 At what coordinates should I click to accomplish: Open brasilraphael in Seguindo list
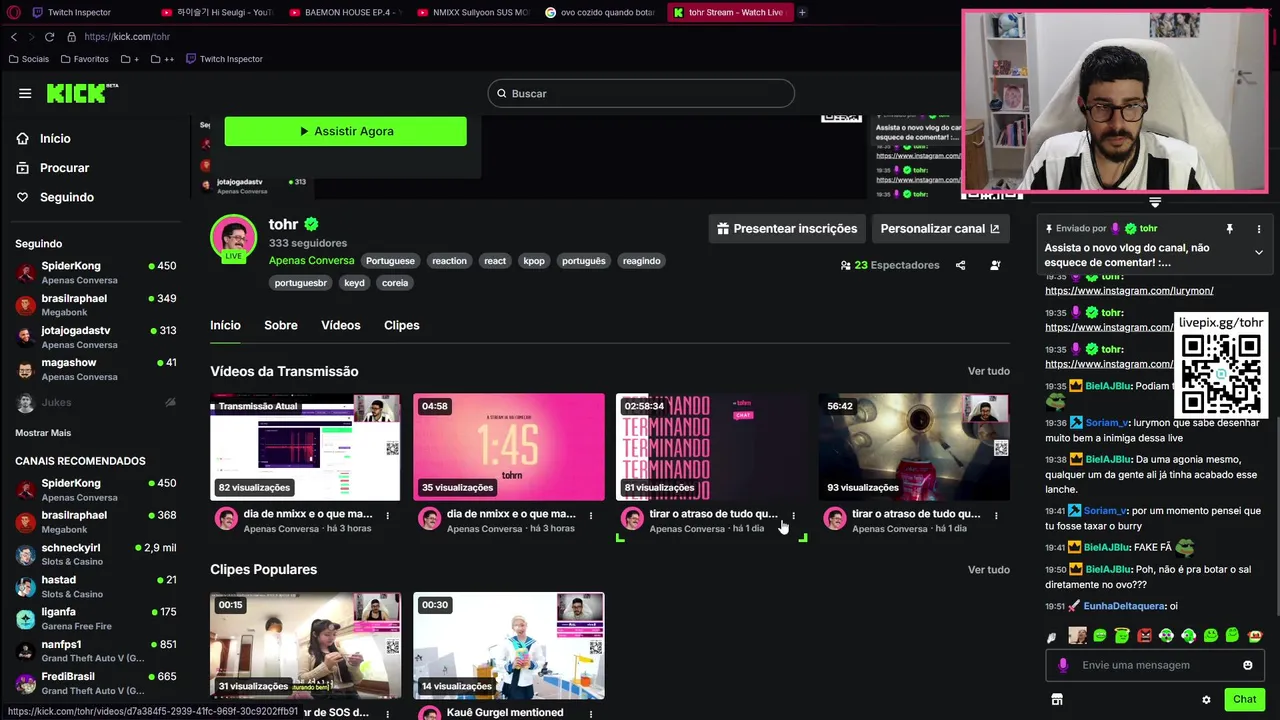pos(96,305)
